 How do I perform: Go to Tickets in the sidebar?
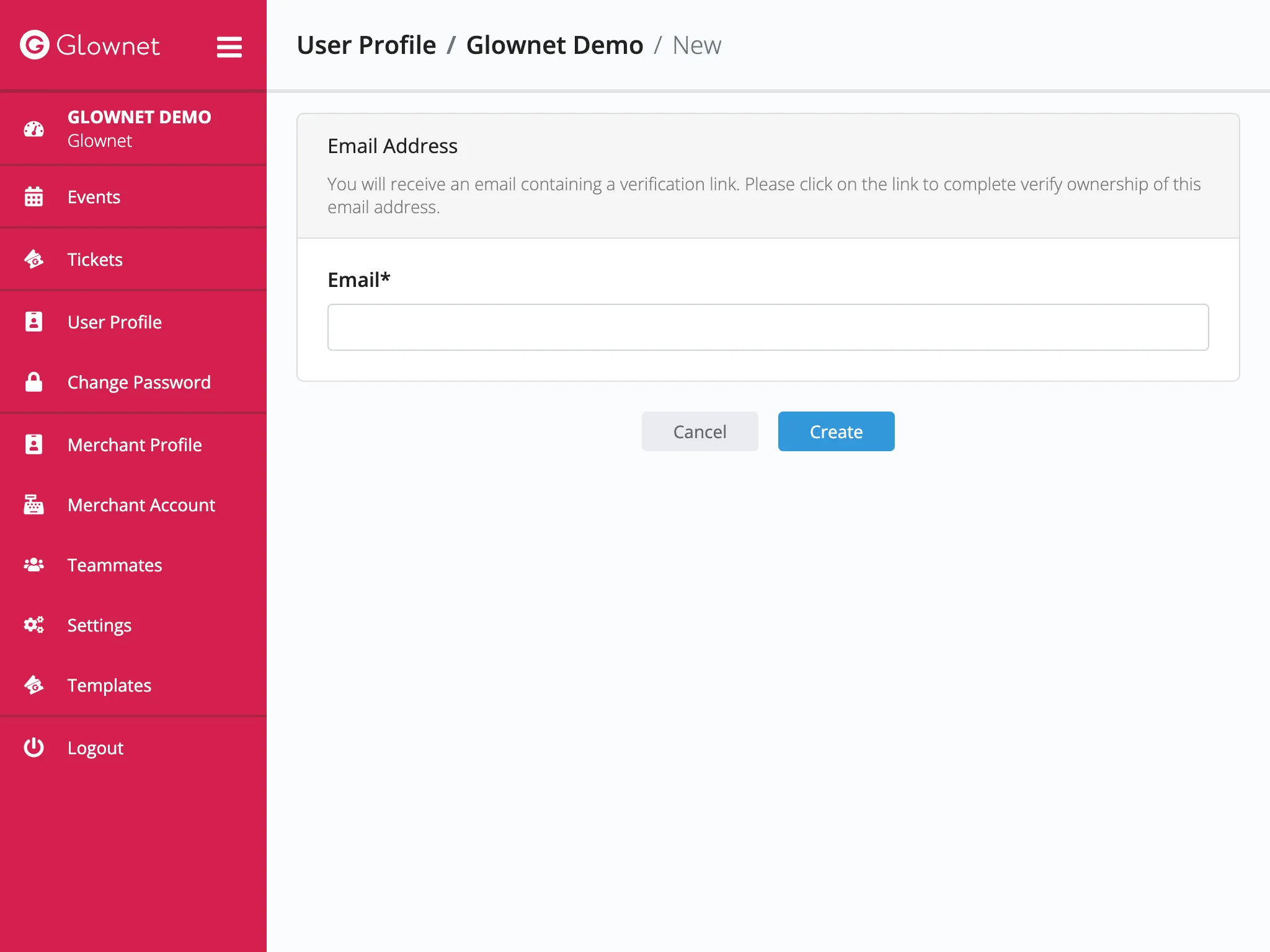click(x=133, y=260)
